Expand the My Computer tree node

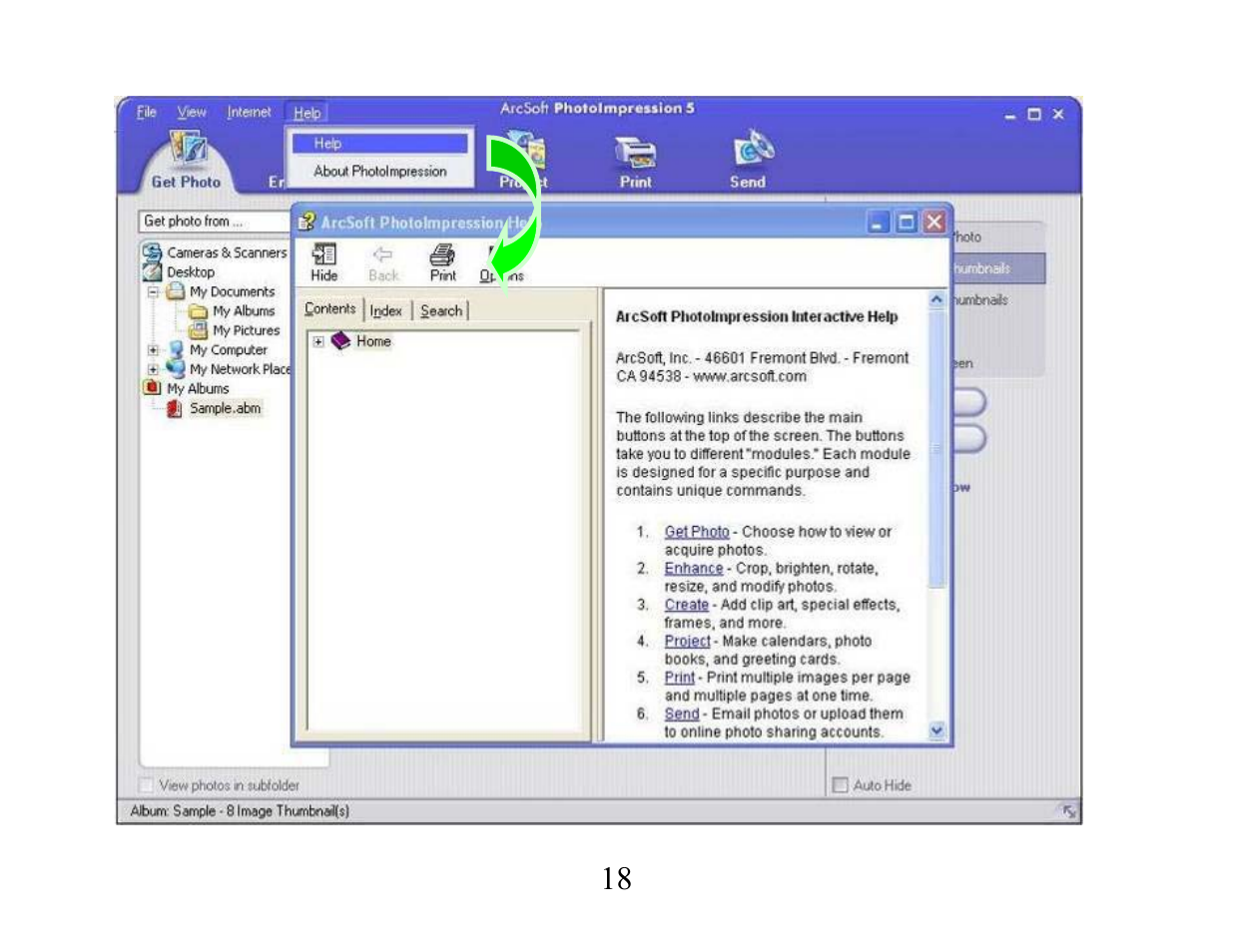coord(153,350)
